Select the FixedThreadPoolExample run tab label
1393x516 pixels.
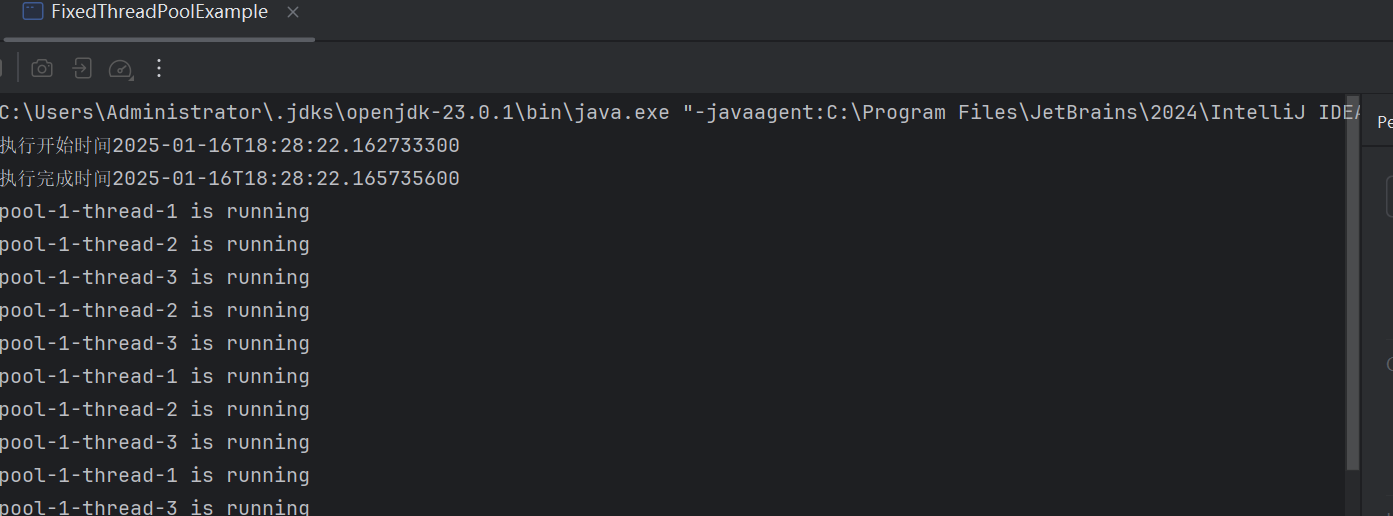tap(159, 12)
